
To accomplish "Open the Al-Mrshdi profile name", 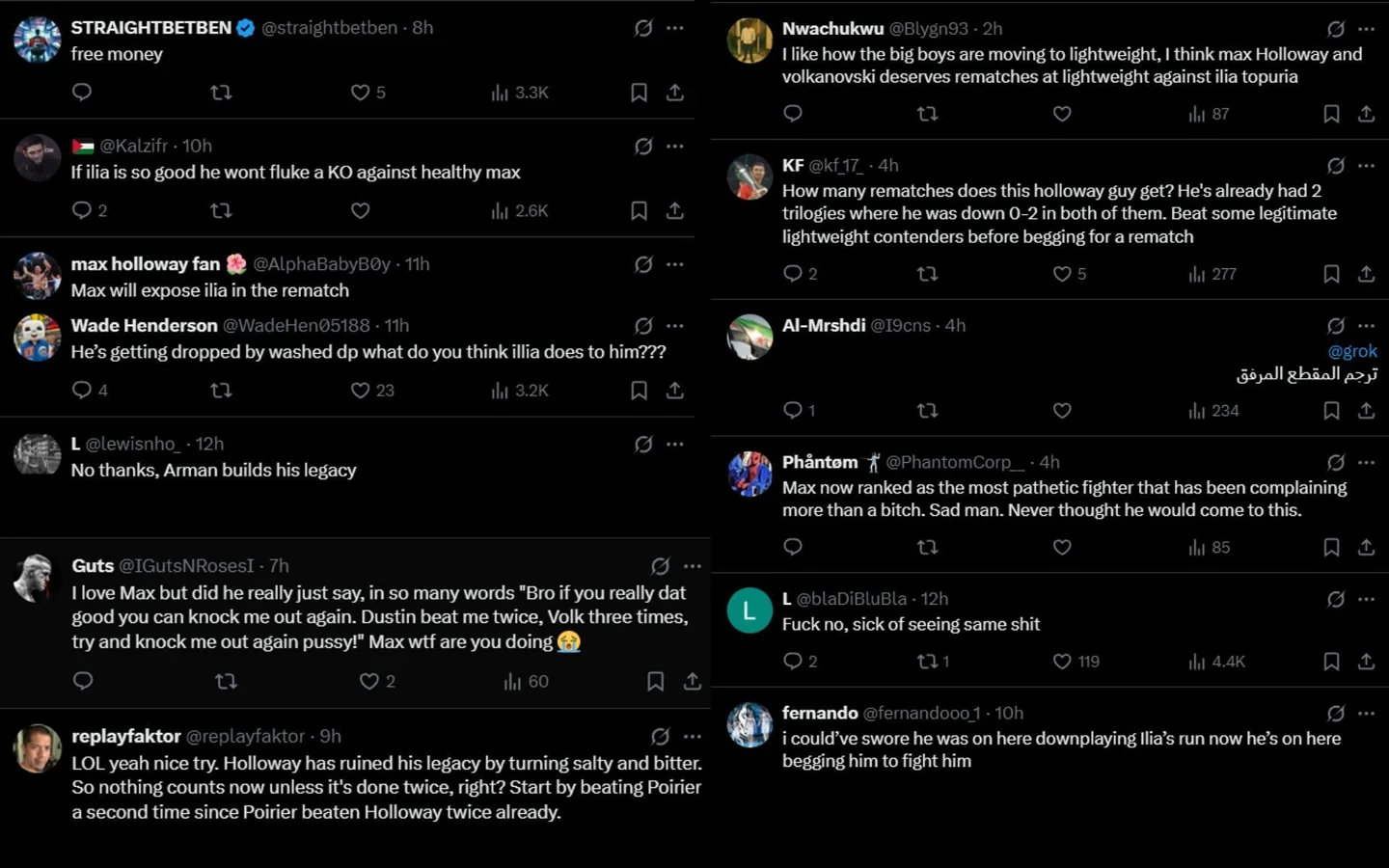I will pyautogui.click(x=824, y=326).
